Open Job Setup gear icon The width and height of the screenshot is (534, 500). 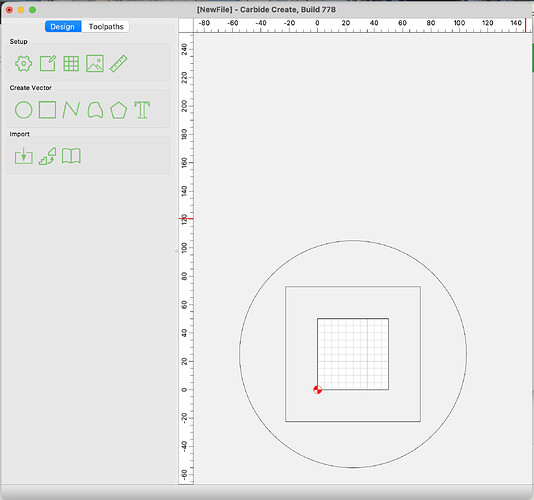23,63
